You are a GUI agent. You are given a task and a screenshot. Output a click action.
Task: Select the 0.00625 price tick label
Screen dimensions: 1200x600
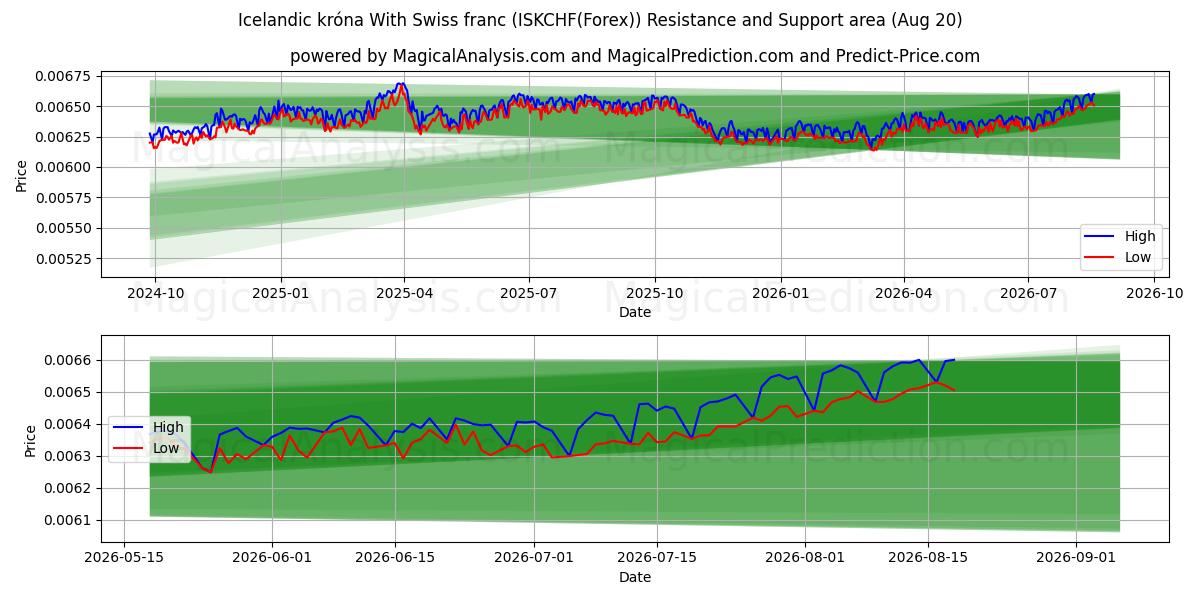62,137
